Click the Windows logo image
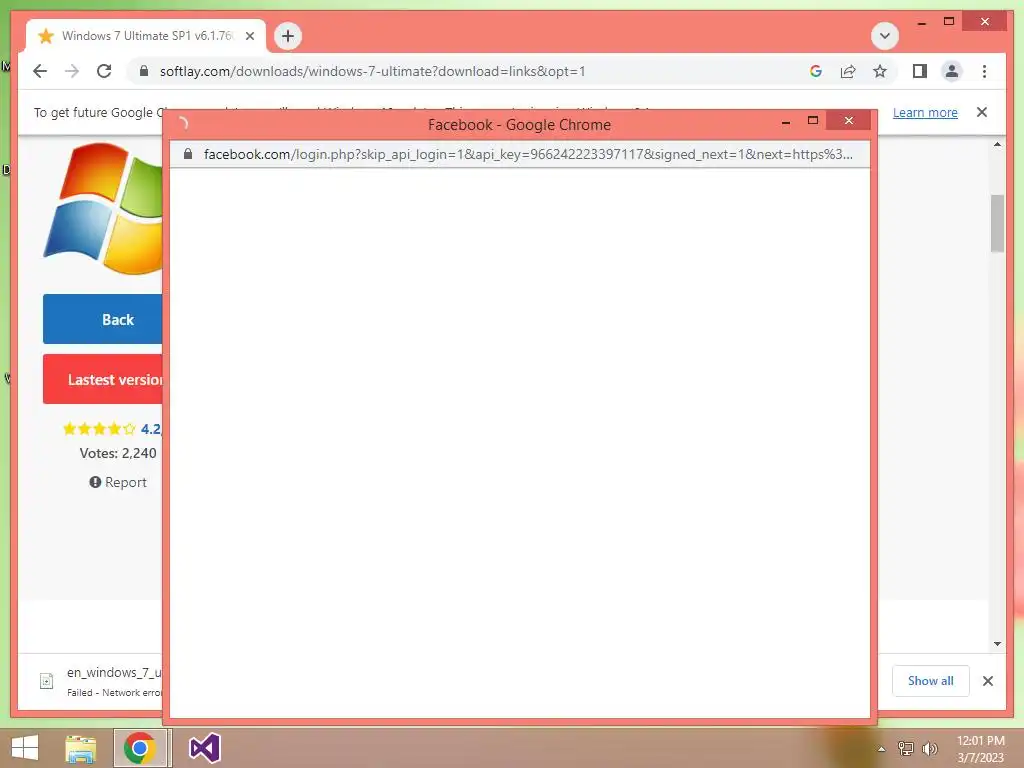 [103, 208]
